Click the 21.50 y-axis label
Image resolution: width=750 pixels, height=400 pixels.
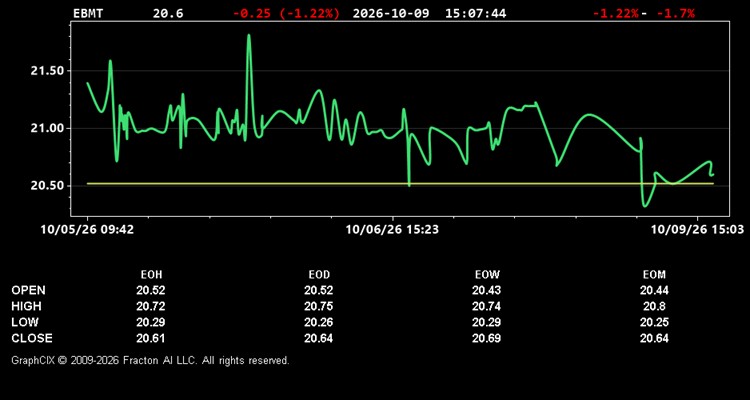[47, 71]
